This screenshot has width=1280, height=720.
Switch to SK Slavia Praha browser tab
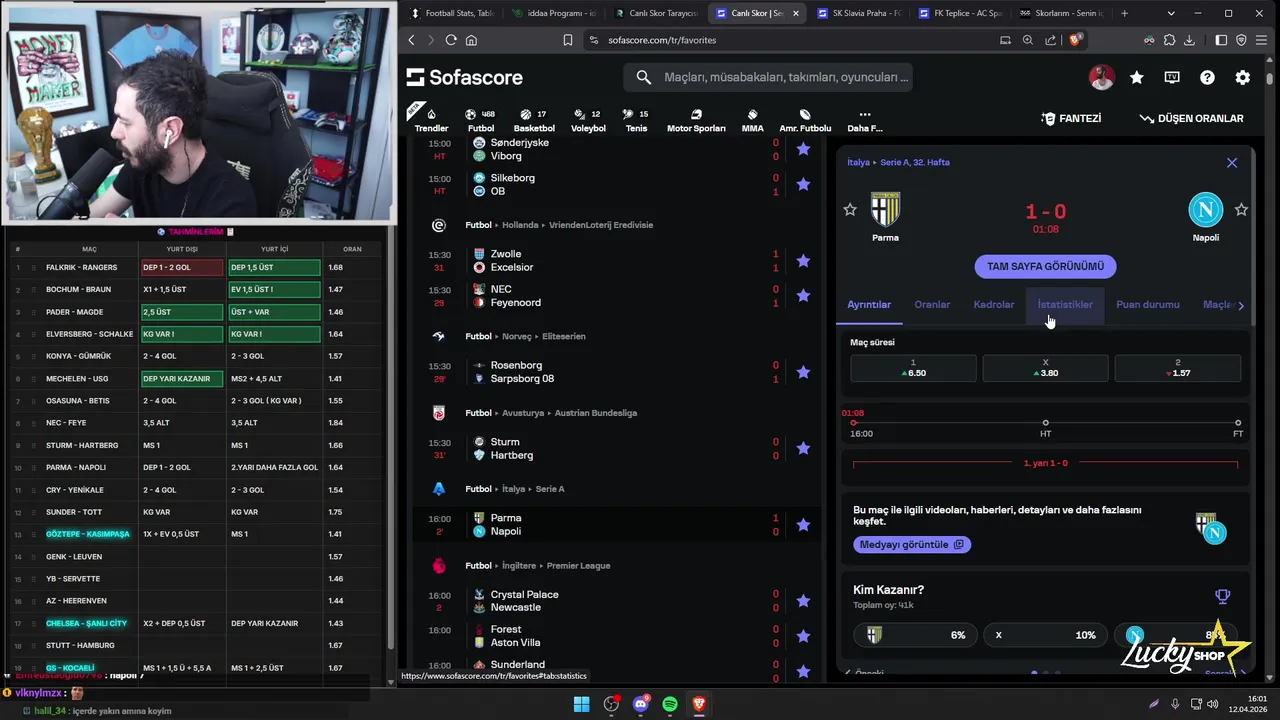(857, 13)
